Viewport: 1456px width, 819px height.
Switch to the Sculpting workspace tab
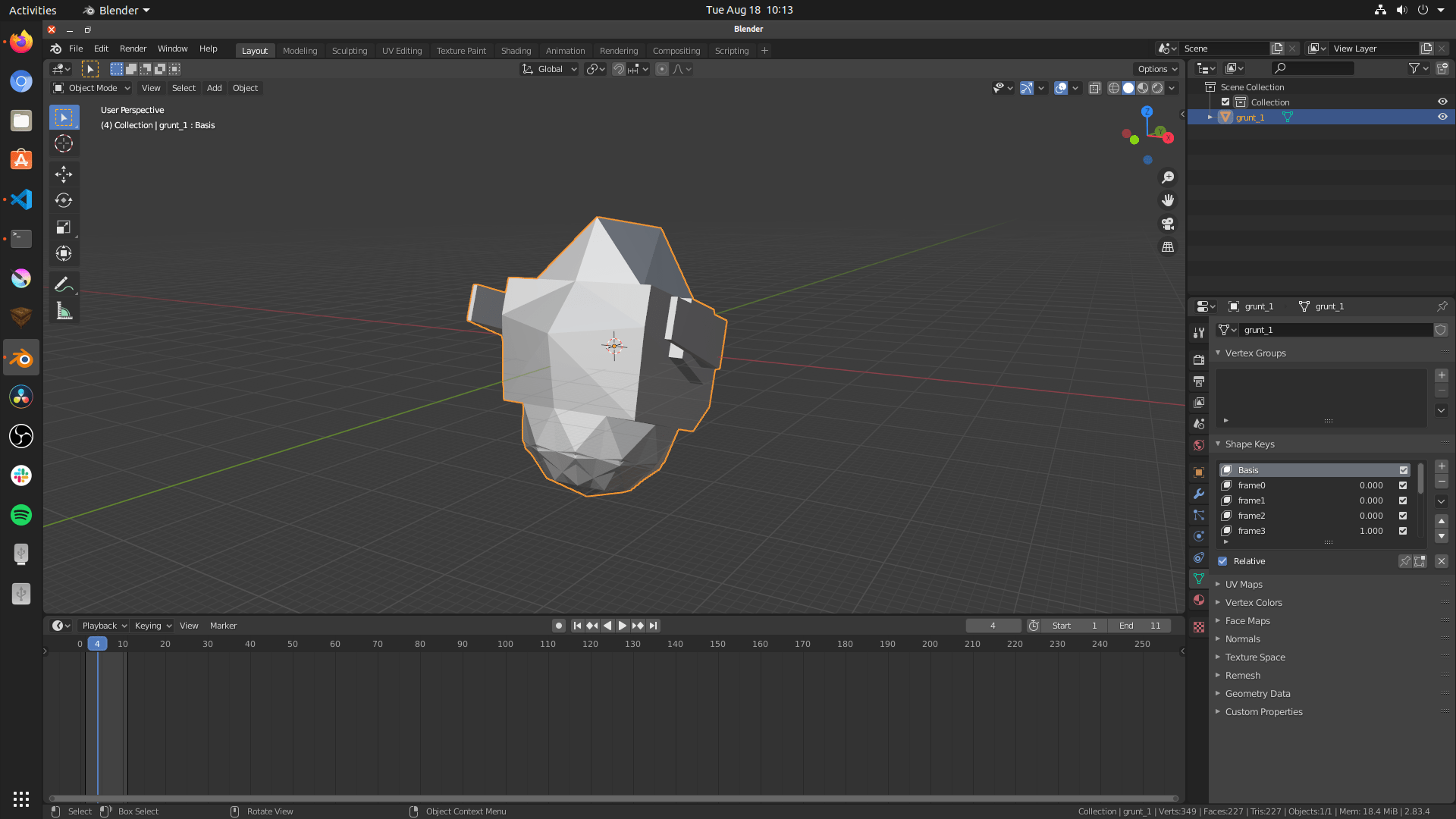click(x=350, y=51)
